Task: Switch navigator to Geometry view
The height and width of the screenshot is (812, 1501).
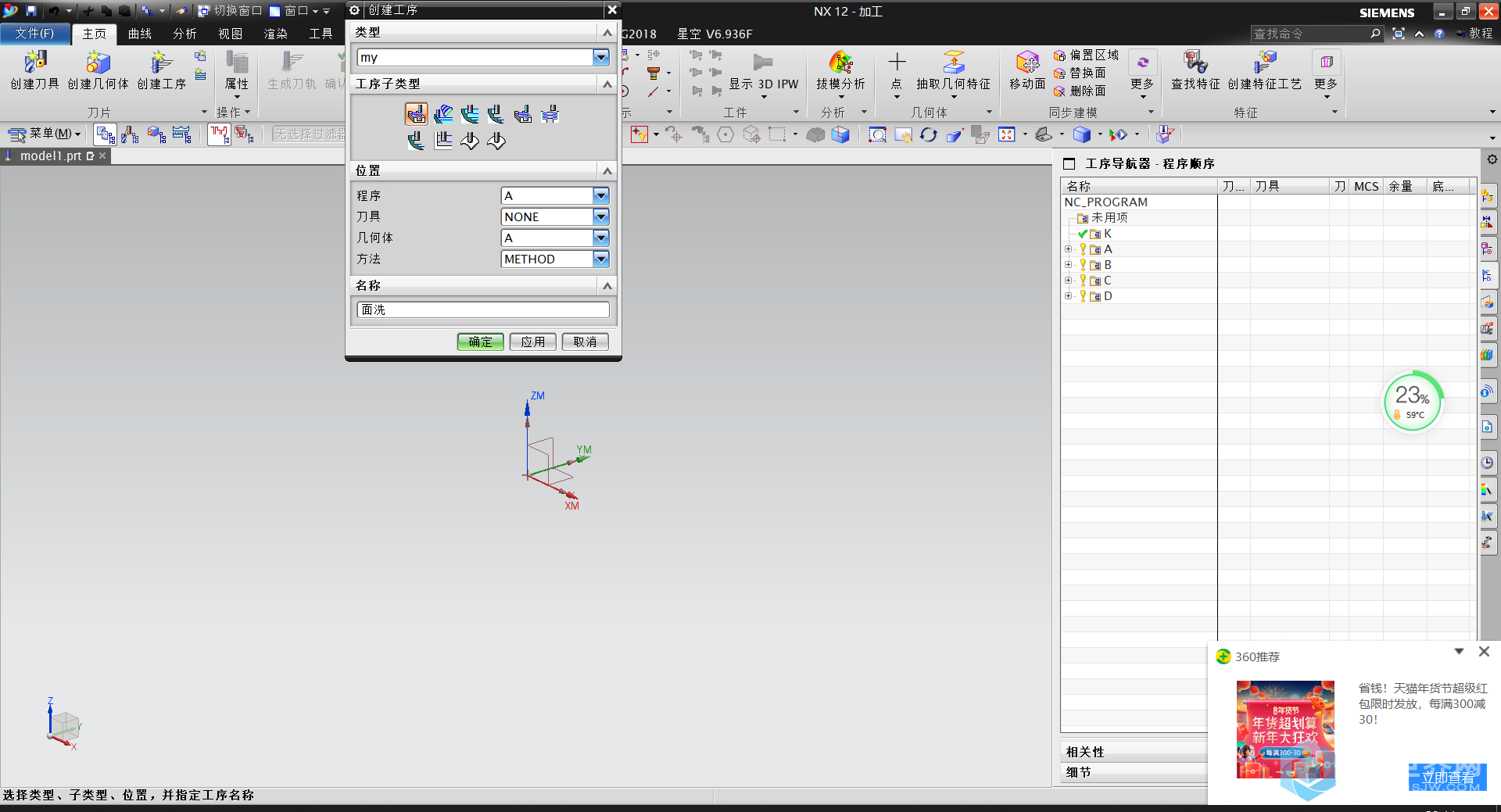Action: (x=156, y=134)
